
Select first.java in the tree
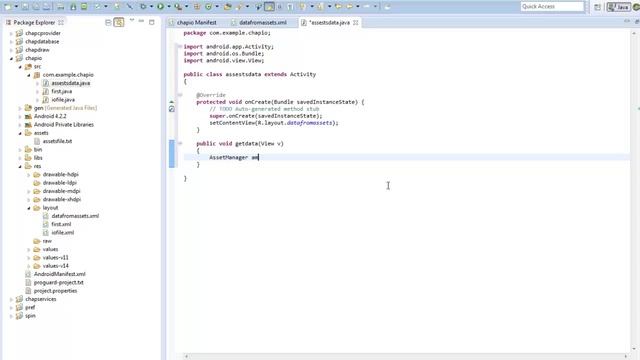pyautogui.click(x=61, y=91)
